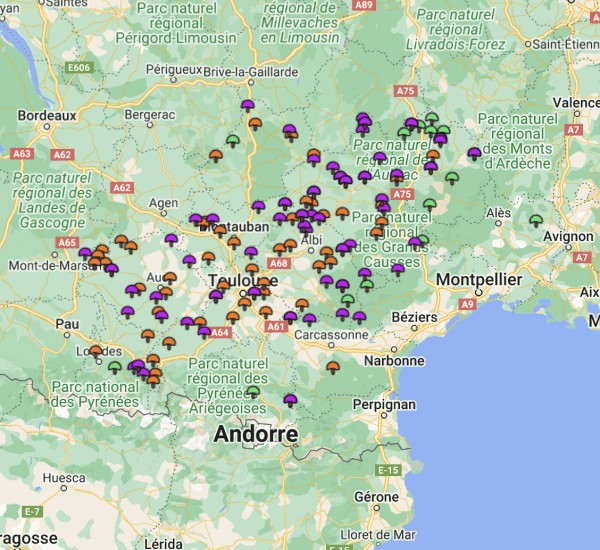The width and height of the screenshot is (600, 550).
Task: Select purple mushroom marker northeast of Andorre
Action: tap(291, 400)
